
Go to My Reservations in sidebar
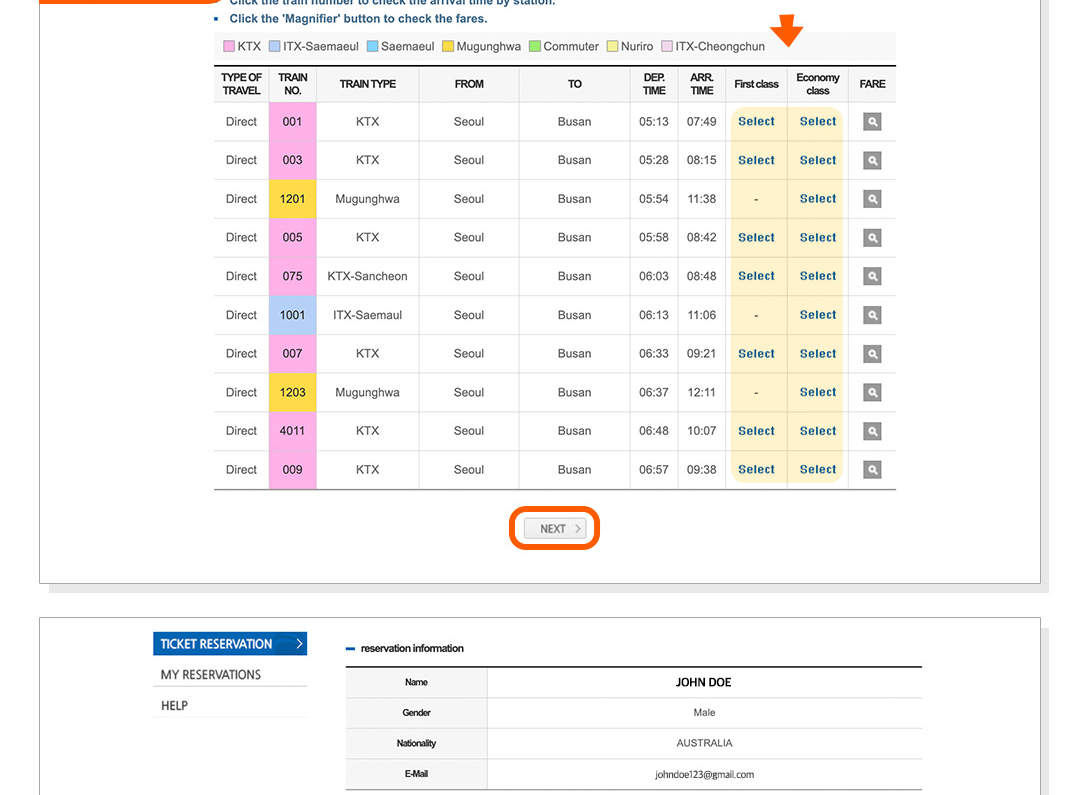[x=211, y=675]
